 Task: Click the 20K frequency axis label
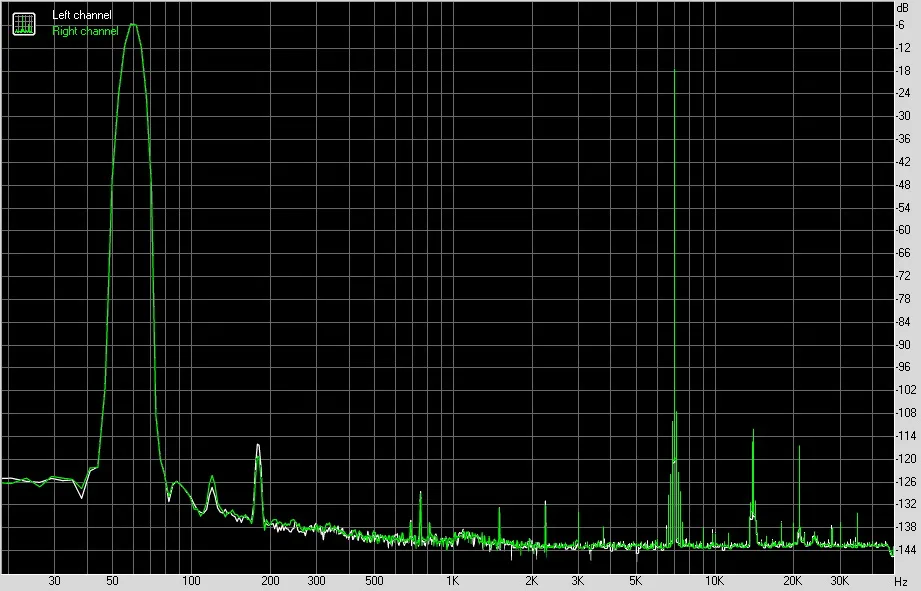pyautogui.click(x=793, y=581)
